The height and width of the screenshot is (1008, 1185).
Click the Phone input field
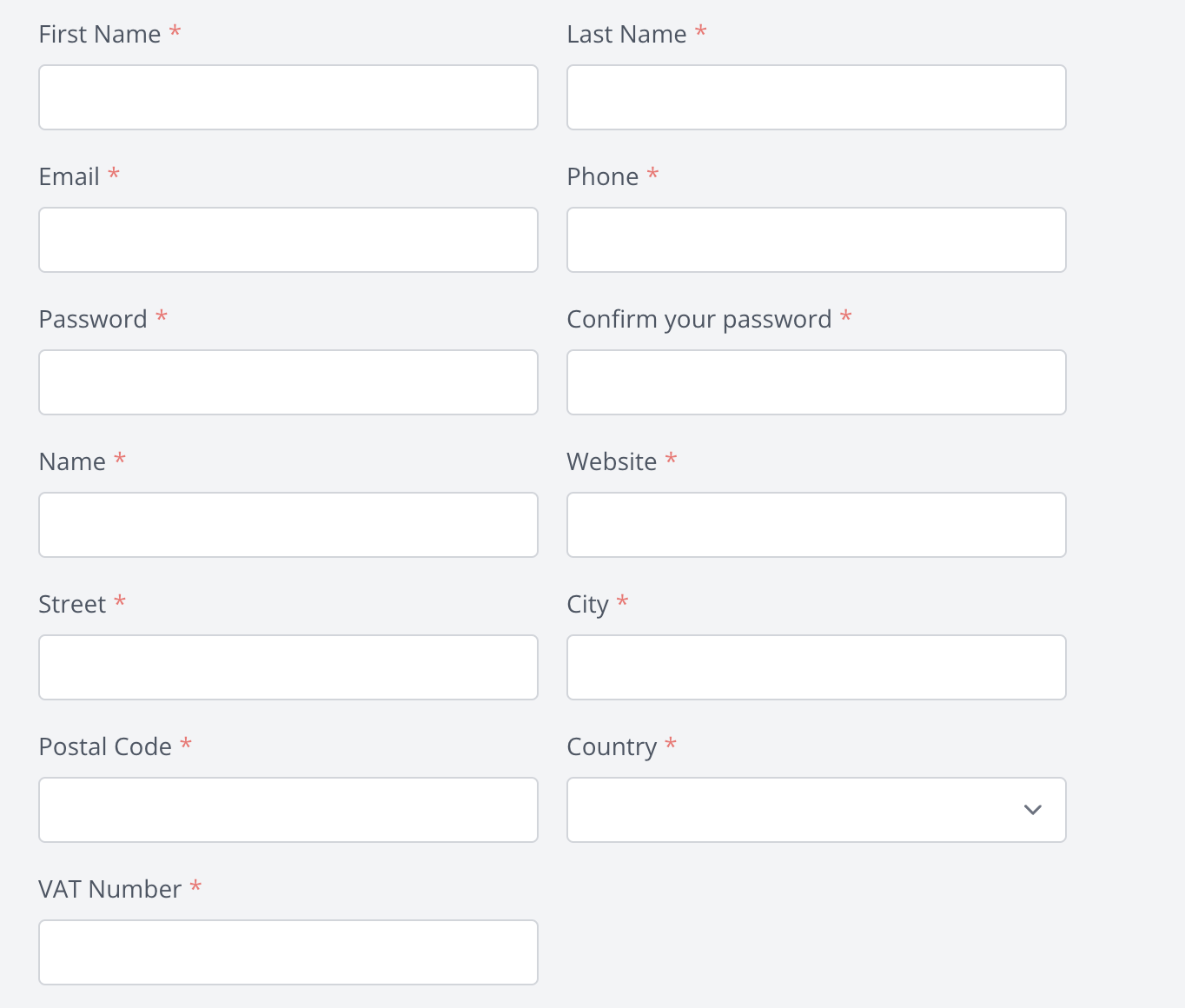pyautogui.click(x=816, y=239)
